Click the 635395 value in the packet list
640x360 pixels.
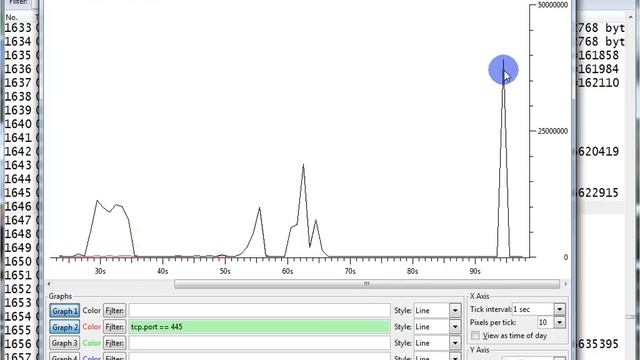click(x=598, y=344)
